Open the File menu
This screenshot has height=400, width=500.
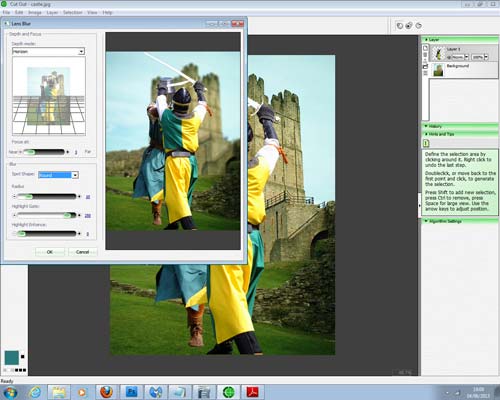[x=6, y=12]
